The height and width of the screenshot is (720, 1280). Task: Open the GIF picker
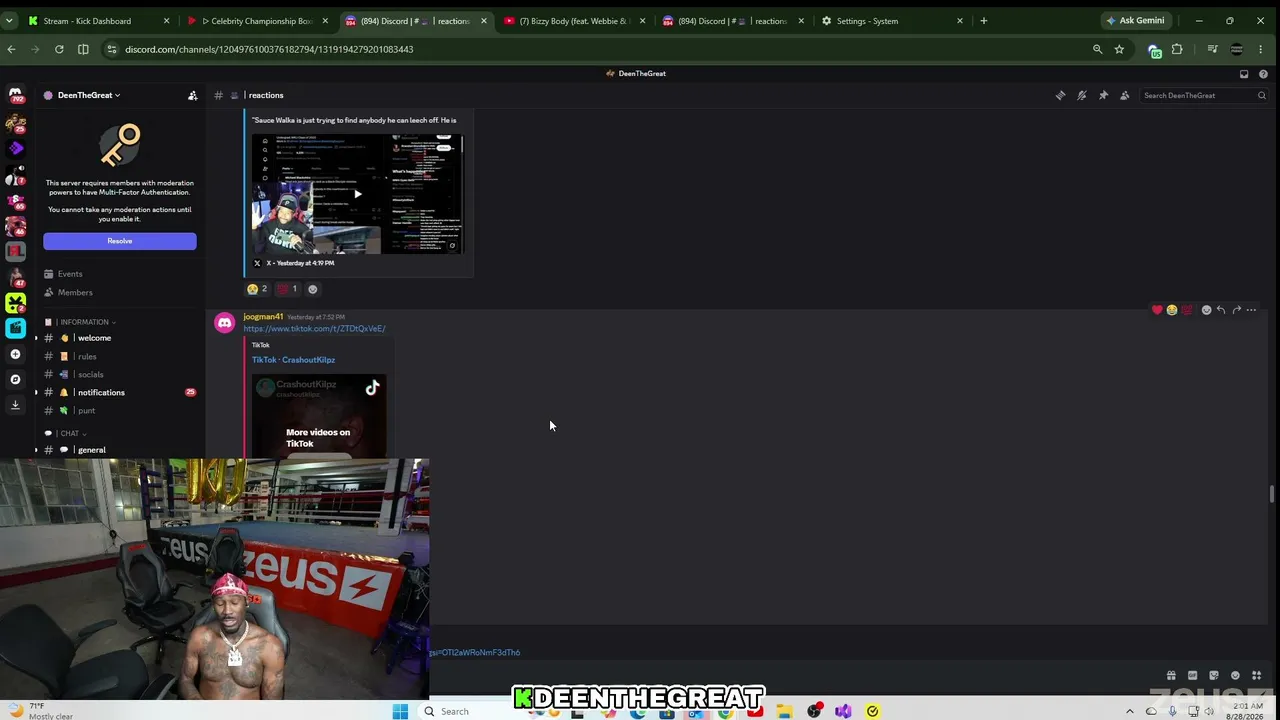[1192, 676]
